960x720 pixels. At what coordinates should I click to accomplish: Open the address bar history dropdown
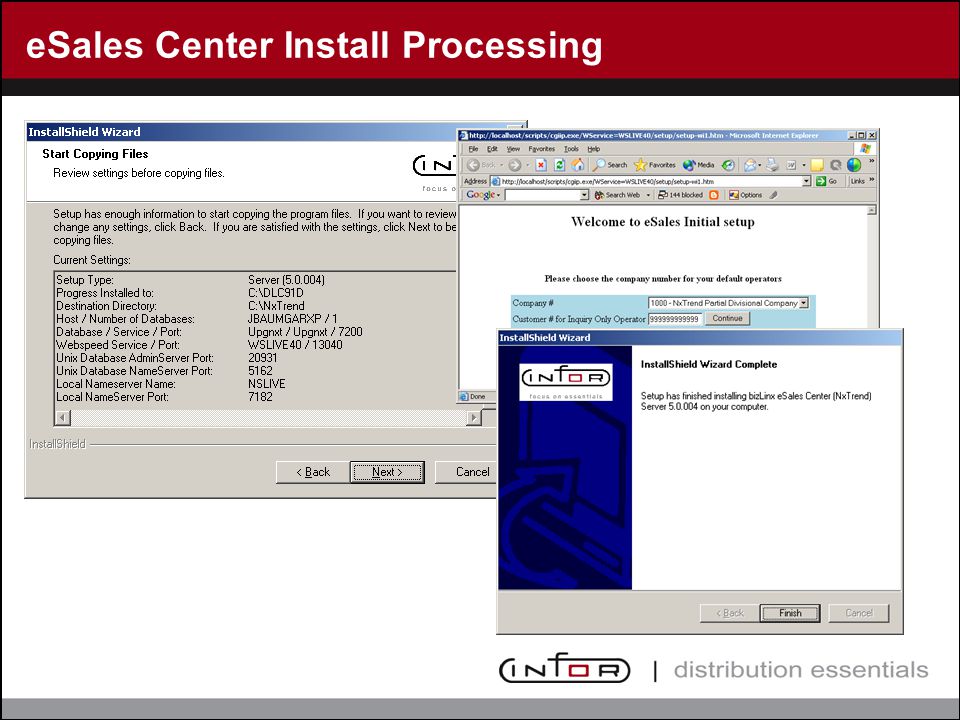[x=806, y=181]
